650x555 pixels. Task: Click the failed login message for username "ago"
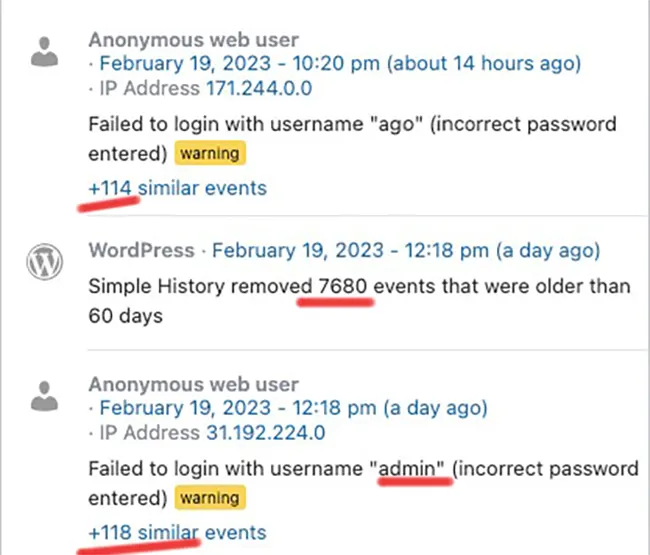click(x=352, y=138)
